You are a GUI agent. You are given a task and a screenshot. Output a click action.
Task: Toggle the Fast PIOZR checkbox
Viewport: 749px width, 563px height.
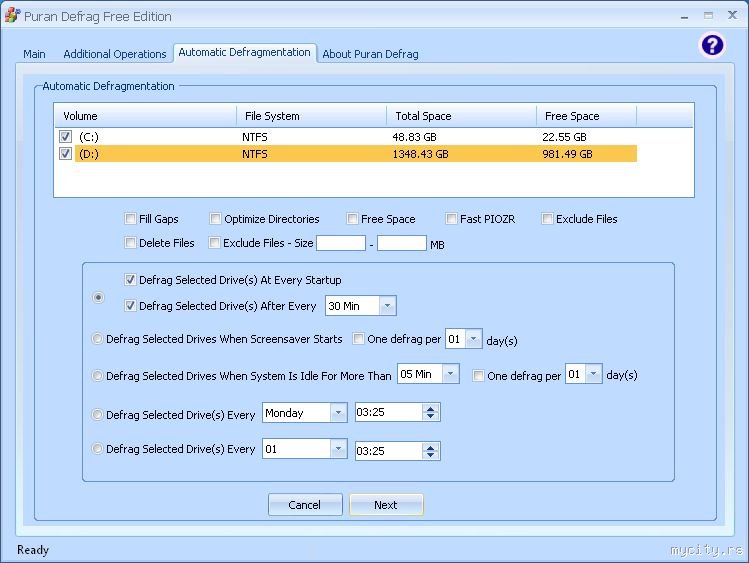[452, 219]
